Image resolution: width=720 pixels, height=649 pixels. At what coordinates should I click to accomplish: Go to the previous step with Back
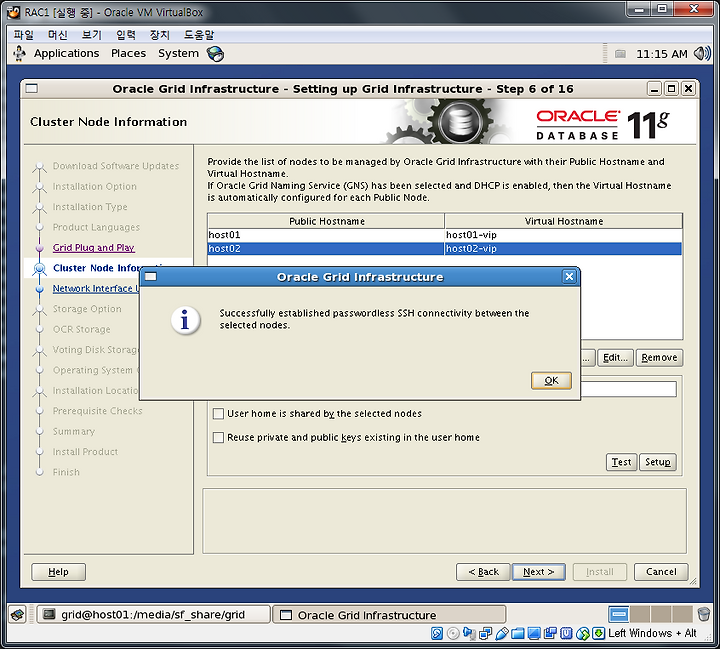pyautogui.click(x=483, y=572)
